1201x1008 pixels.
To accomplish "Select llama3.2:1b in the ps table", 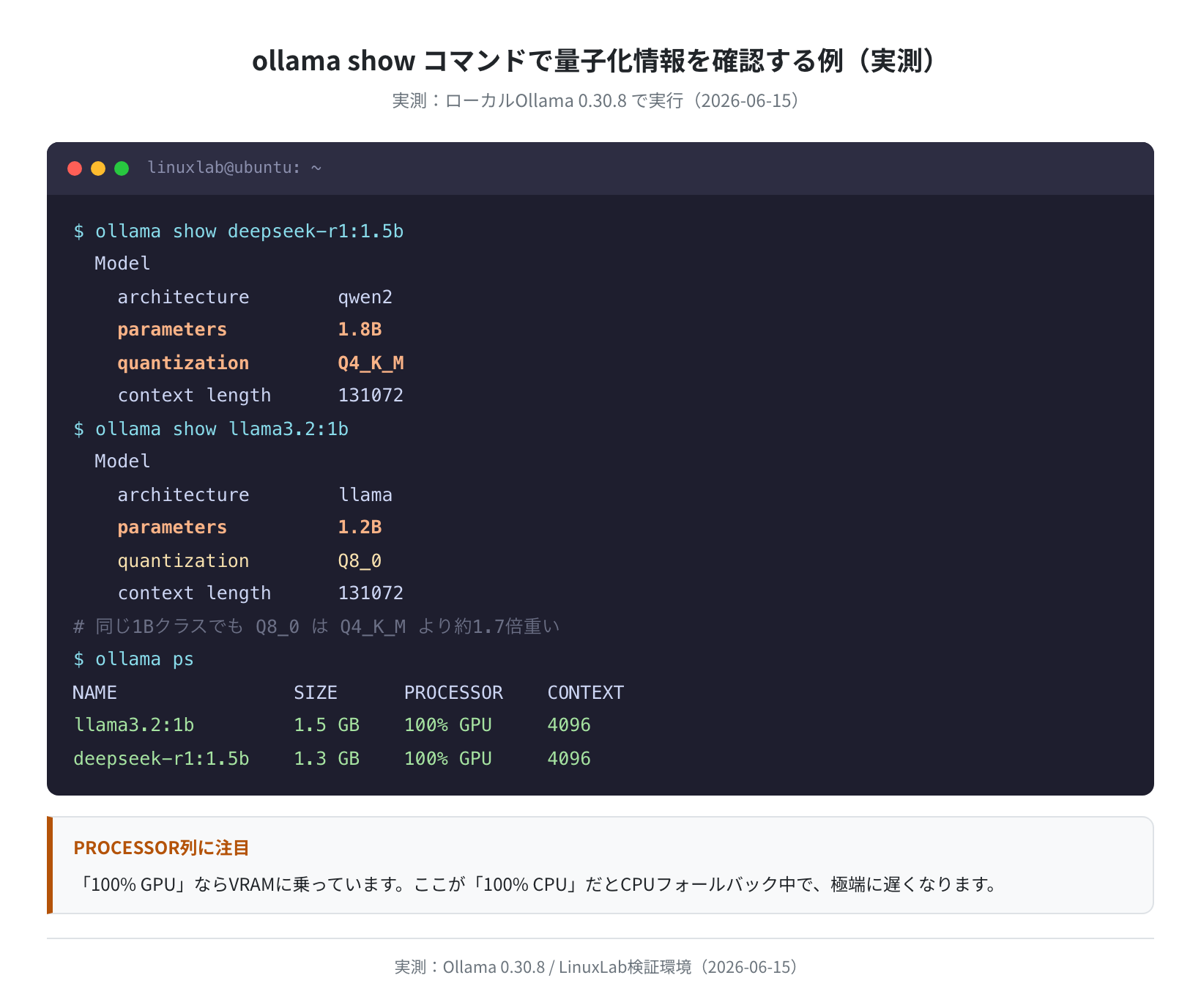I will pyautogui.click(x=134, y=725).
